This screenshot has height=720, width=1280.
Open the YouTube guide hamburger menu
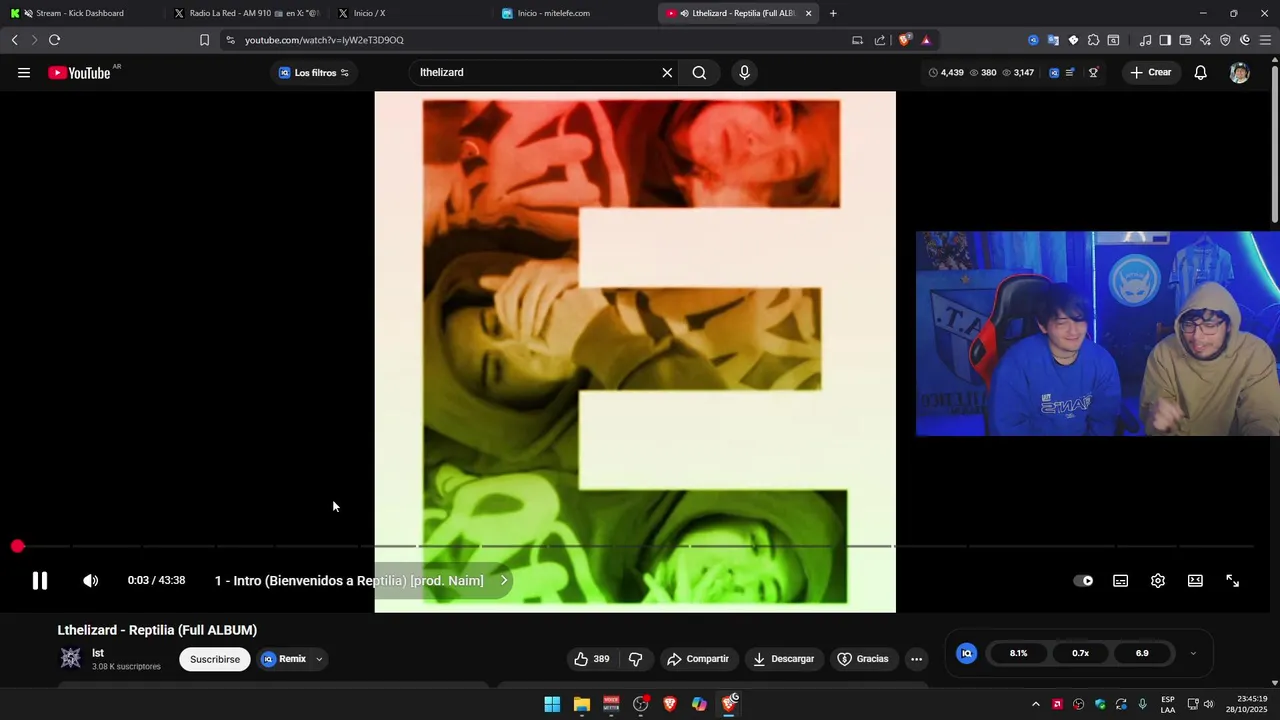(x=24, y=73)
